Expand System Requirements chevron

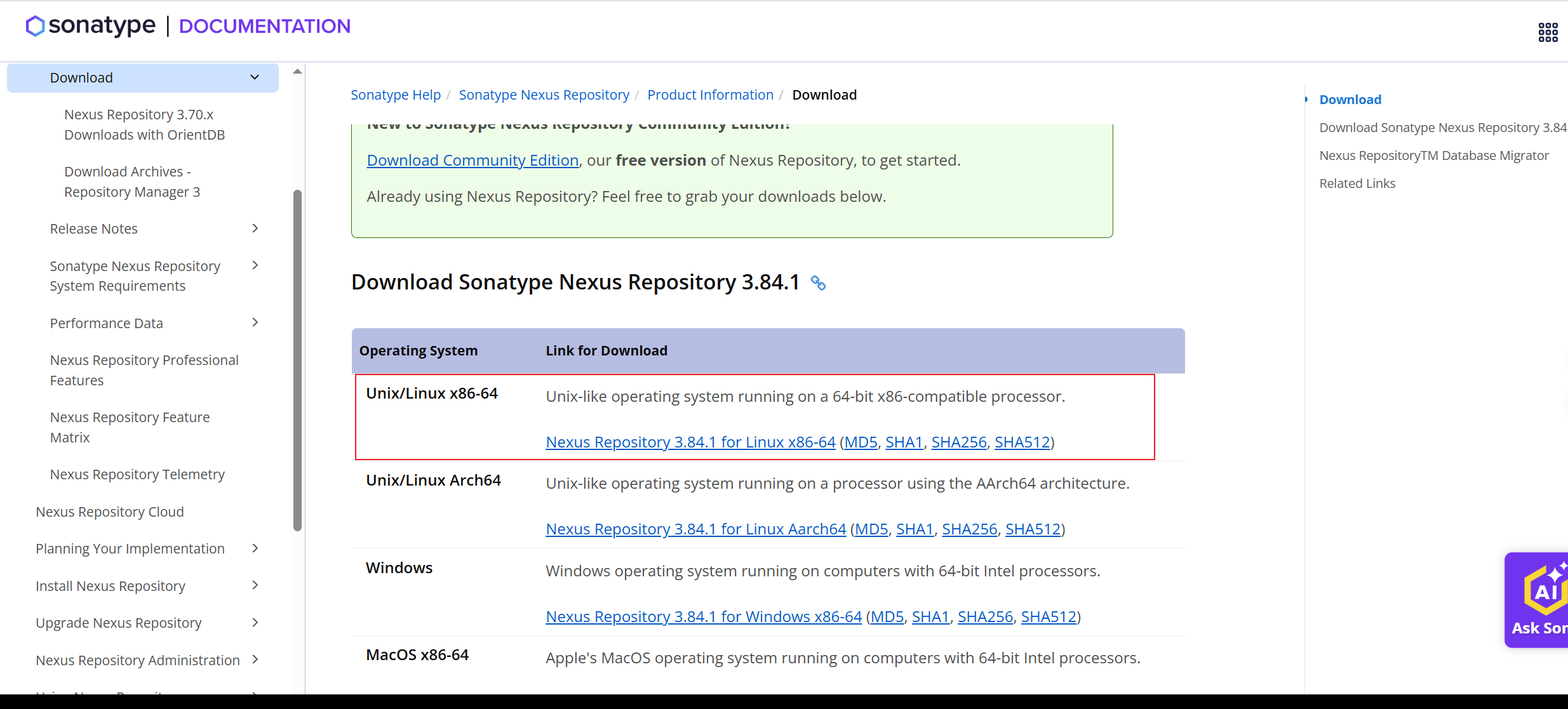[255, 265]
